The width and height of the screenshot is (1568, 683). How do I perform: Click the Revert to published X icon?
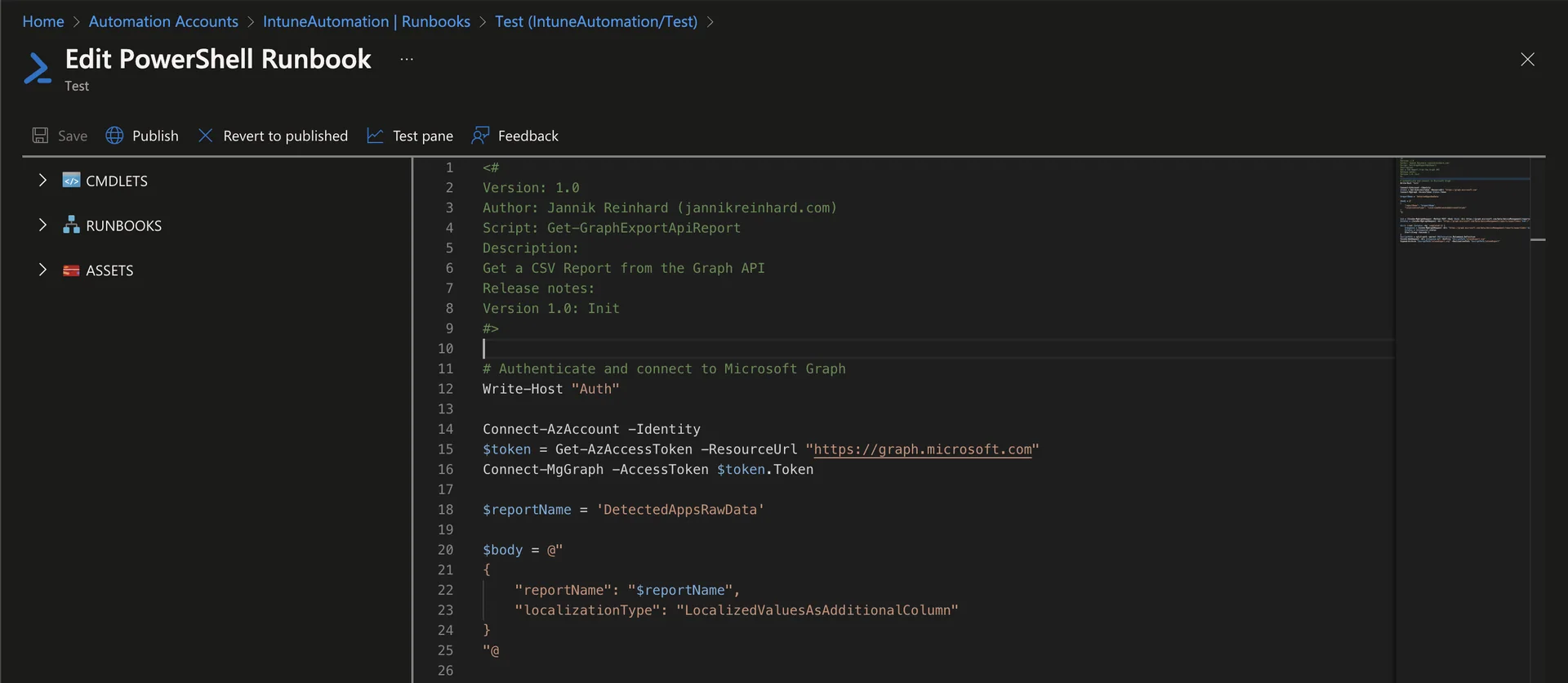[205, 136]
